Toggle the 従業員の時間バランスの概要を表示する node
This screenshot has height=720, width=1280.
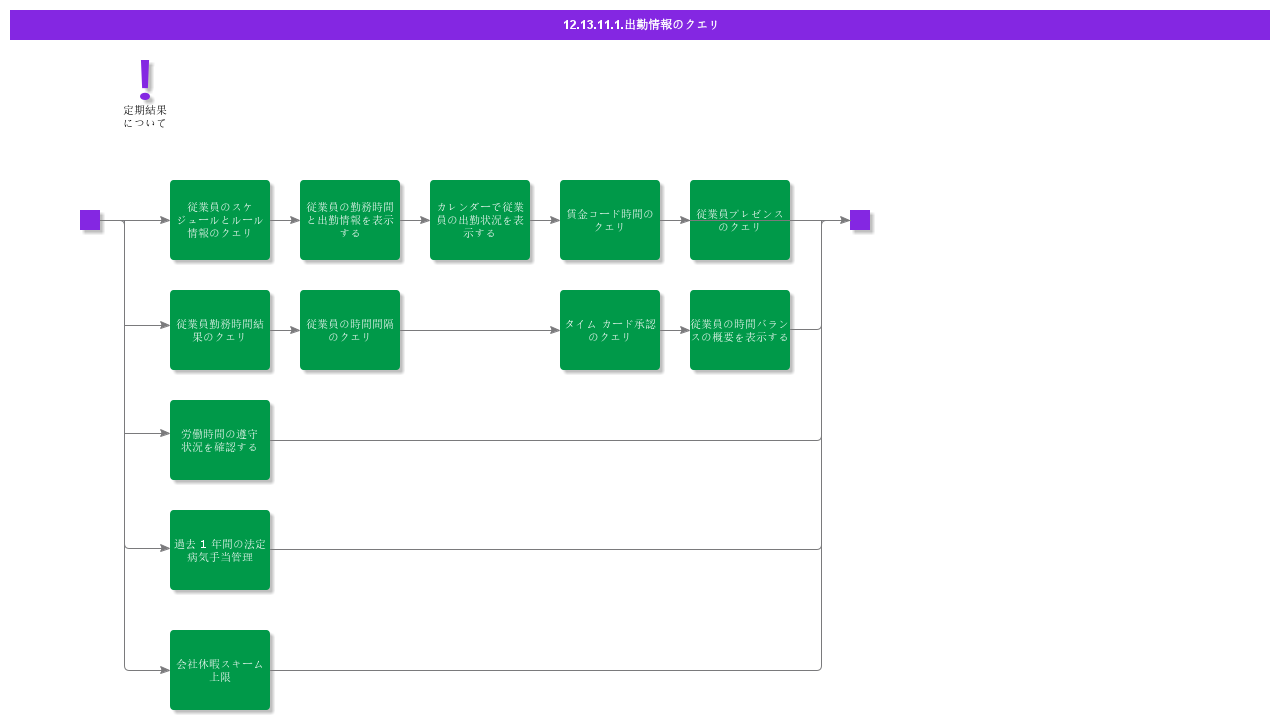point(740,329)
